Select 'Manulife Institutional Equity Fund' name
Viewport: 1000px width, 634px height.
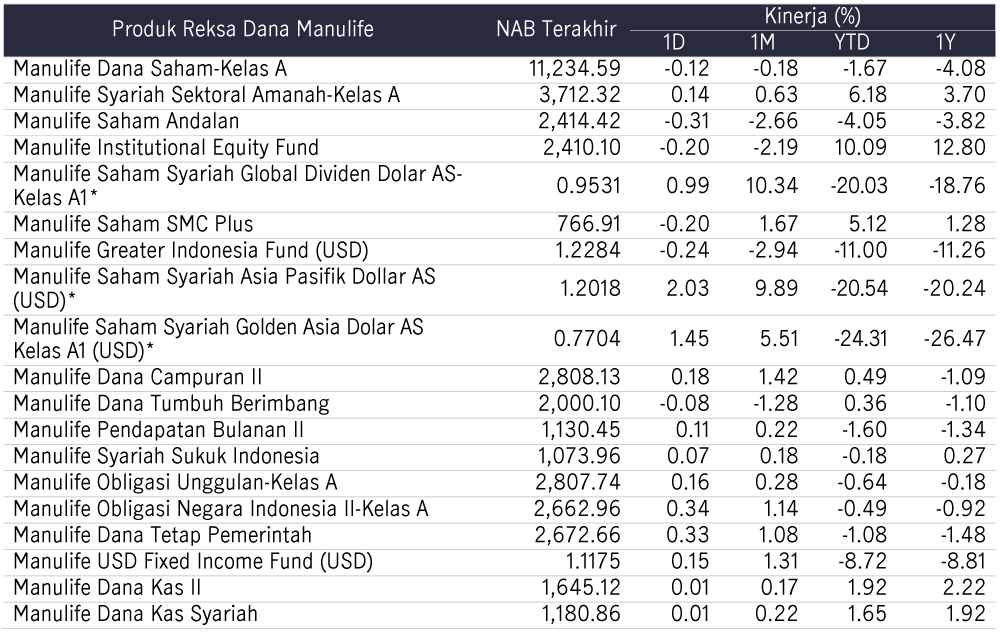pos(166,148)
